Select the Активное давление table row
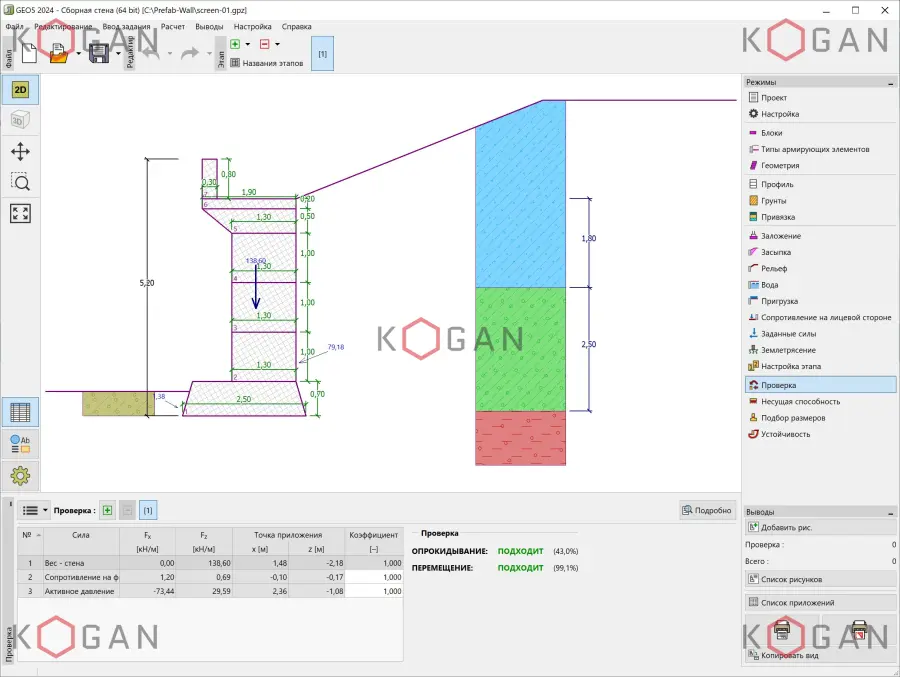Image resolution: width=900 pixels, height=677 pixels. (x=210, y=591)
